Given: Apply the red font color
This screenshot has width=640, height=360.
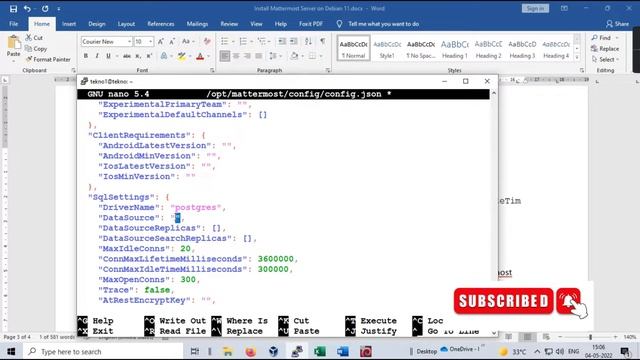Looking at the screenshot, I should [x=200, y=56].
